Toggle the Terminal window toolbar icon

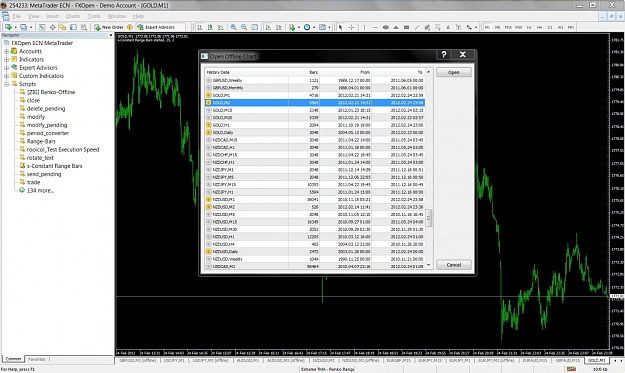pyautogui.click(x=73, y=27)
